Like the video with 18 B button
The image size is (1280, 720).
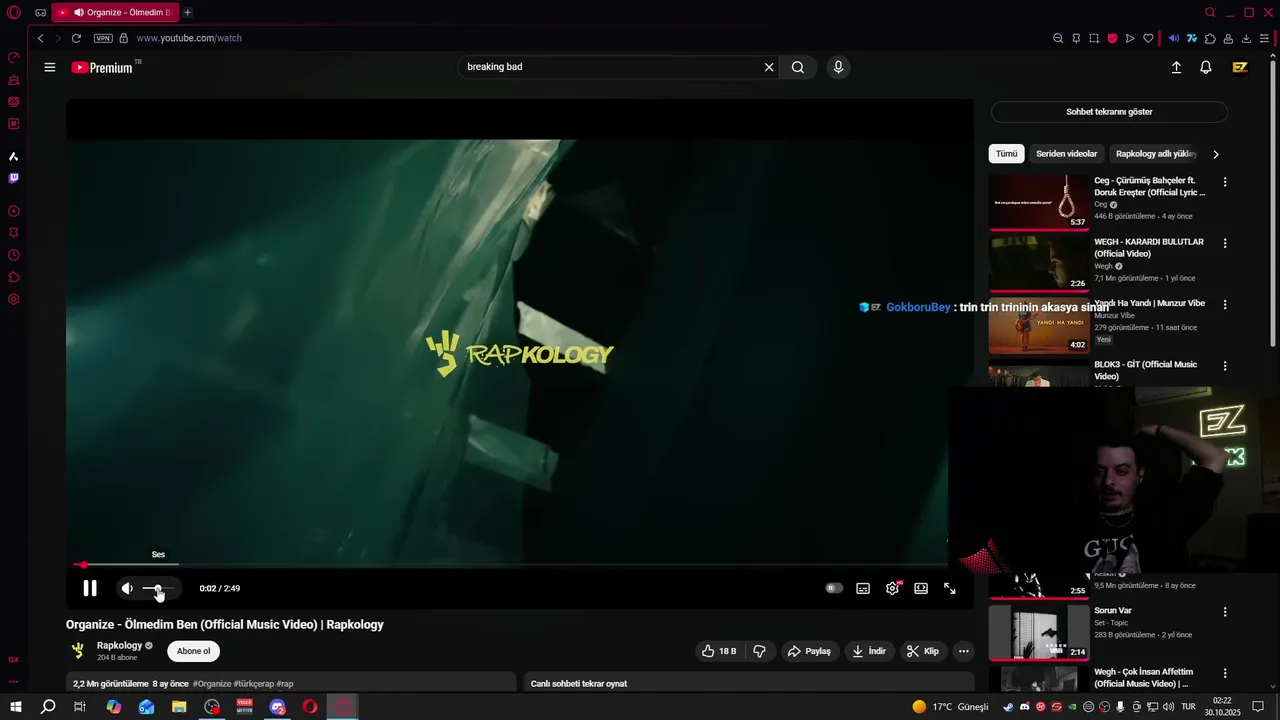(719, 651)
